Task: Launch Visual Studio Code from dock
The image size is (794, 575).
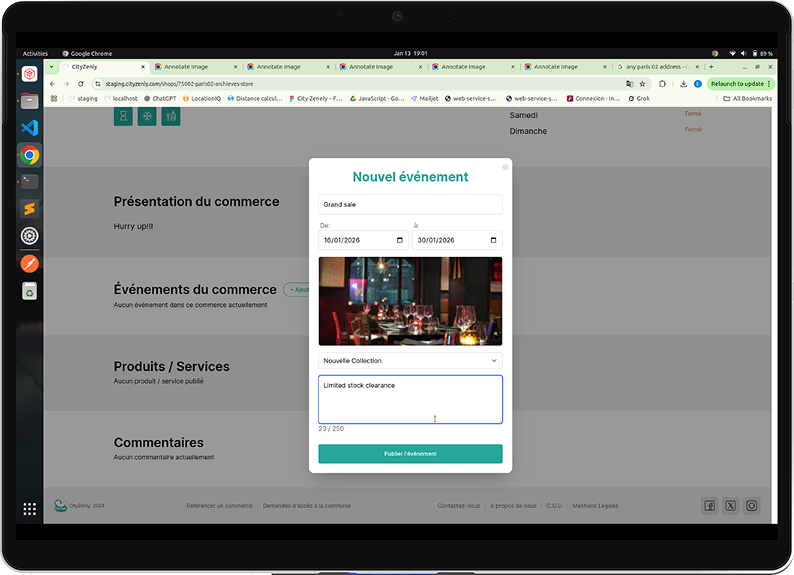Action: pyautogui.click(x=30, y=128)
